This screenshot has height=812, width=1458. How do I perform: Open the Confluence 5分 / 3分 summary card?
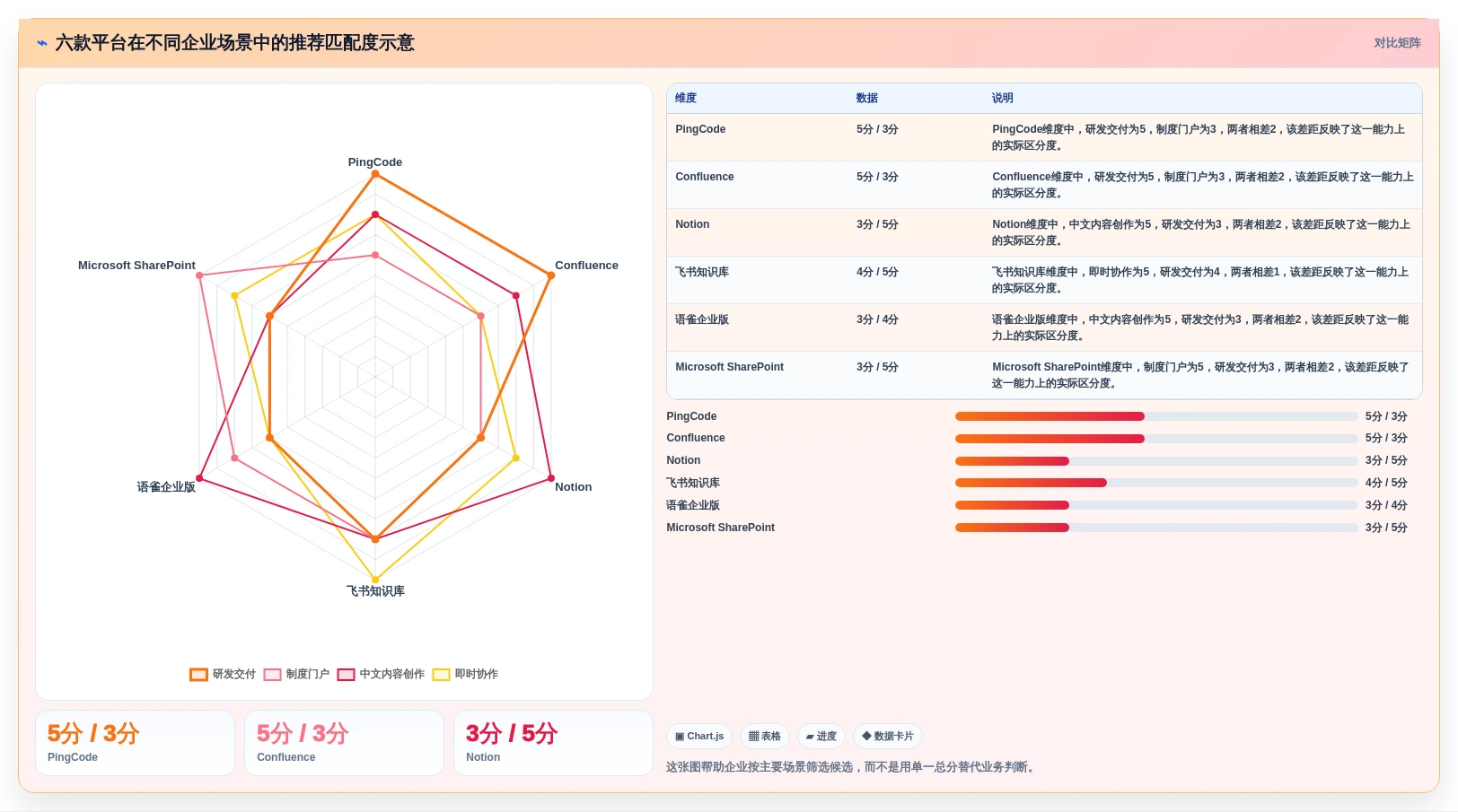[x=344, y=743]
